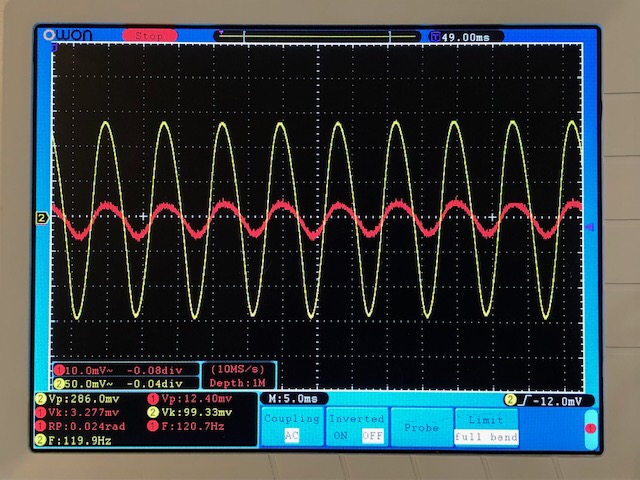Image resolution: width=640 pixels, height=480 pixels.
Task: Click the channel 1 icon beside 10.0mV
Action: (x=60, y=370)
